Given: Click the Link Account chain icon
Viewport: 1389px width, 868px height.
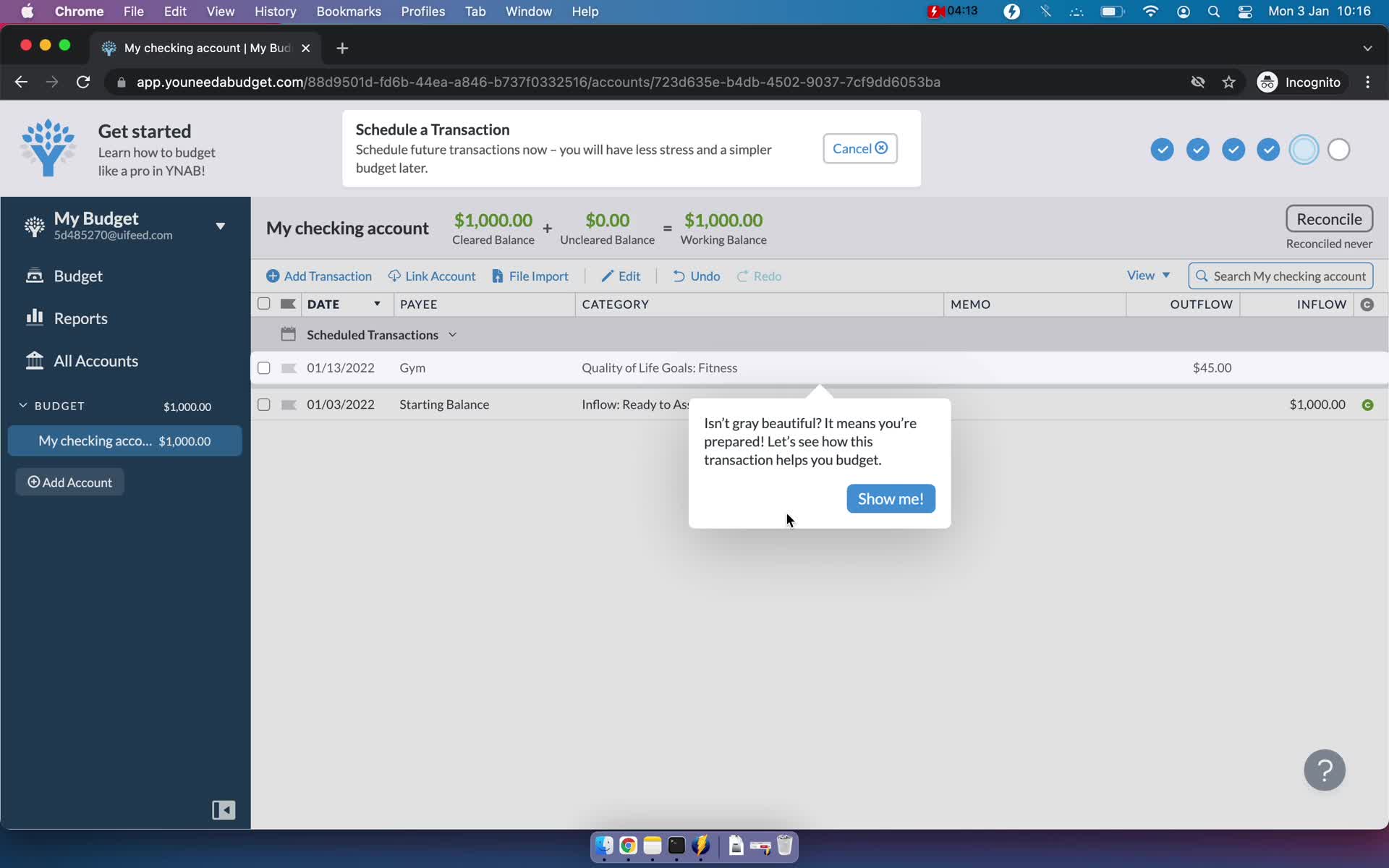Looking at the screenshot, I should [393, 276].
